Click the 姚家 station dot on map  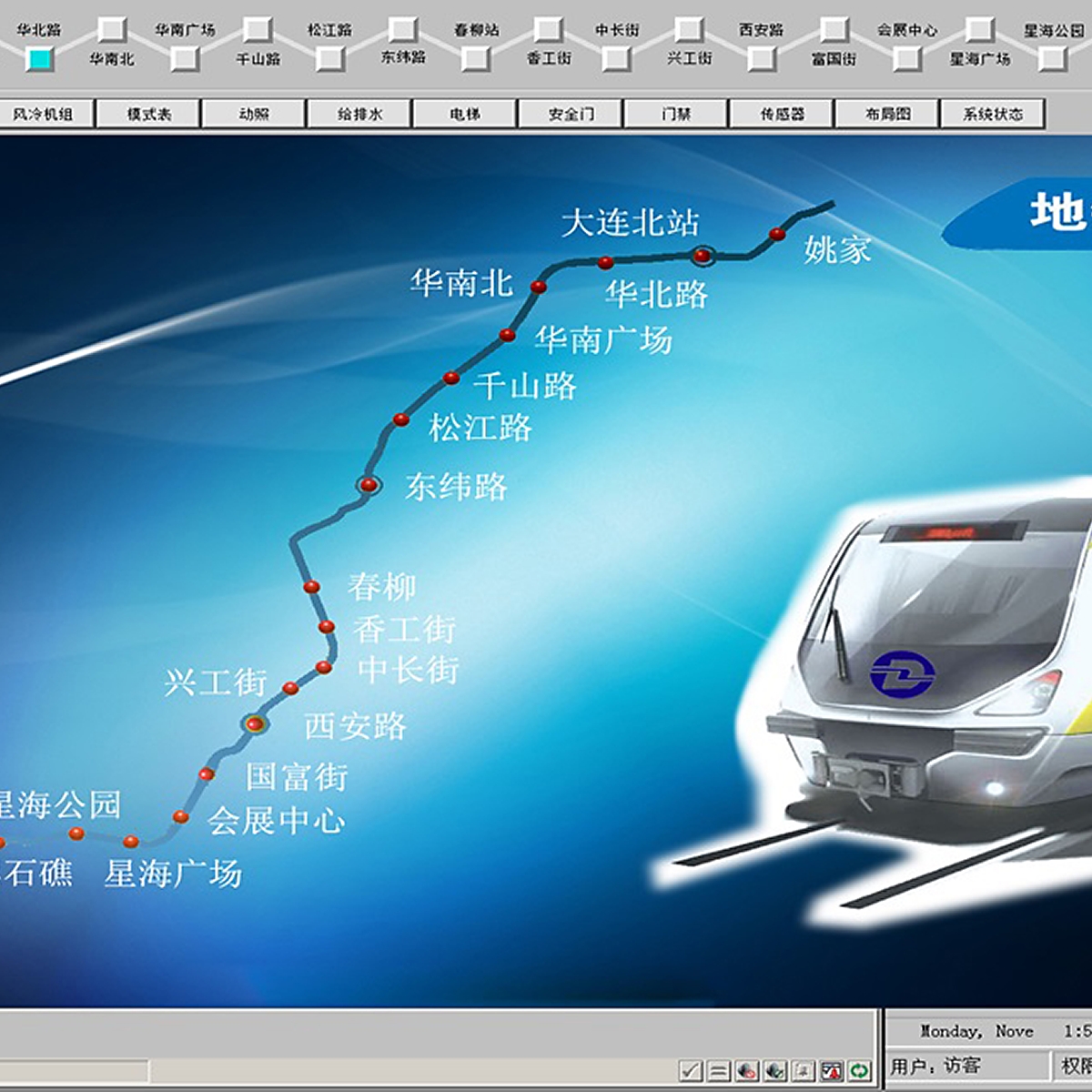pyautogui.click(x=777, y=234)
